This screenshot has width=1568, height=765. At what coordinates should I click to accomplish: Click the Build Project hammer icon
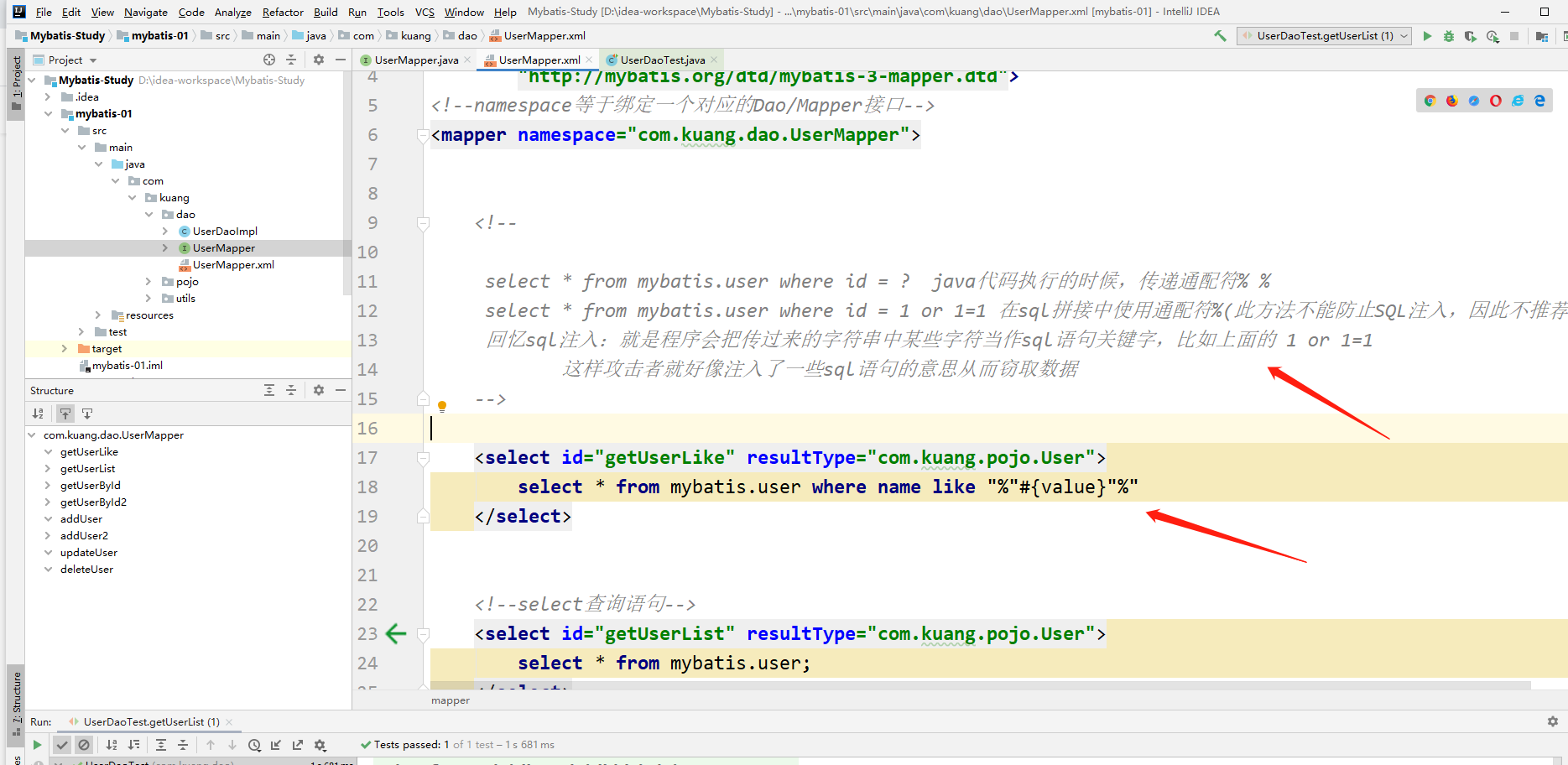[x=1220, y=36]
